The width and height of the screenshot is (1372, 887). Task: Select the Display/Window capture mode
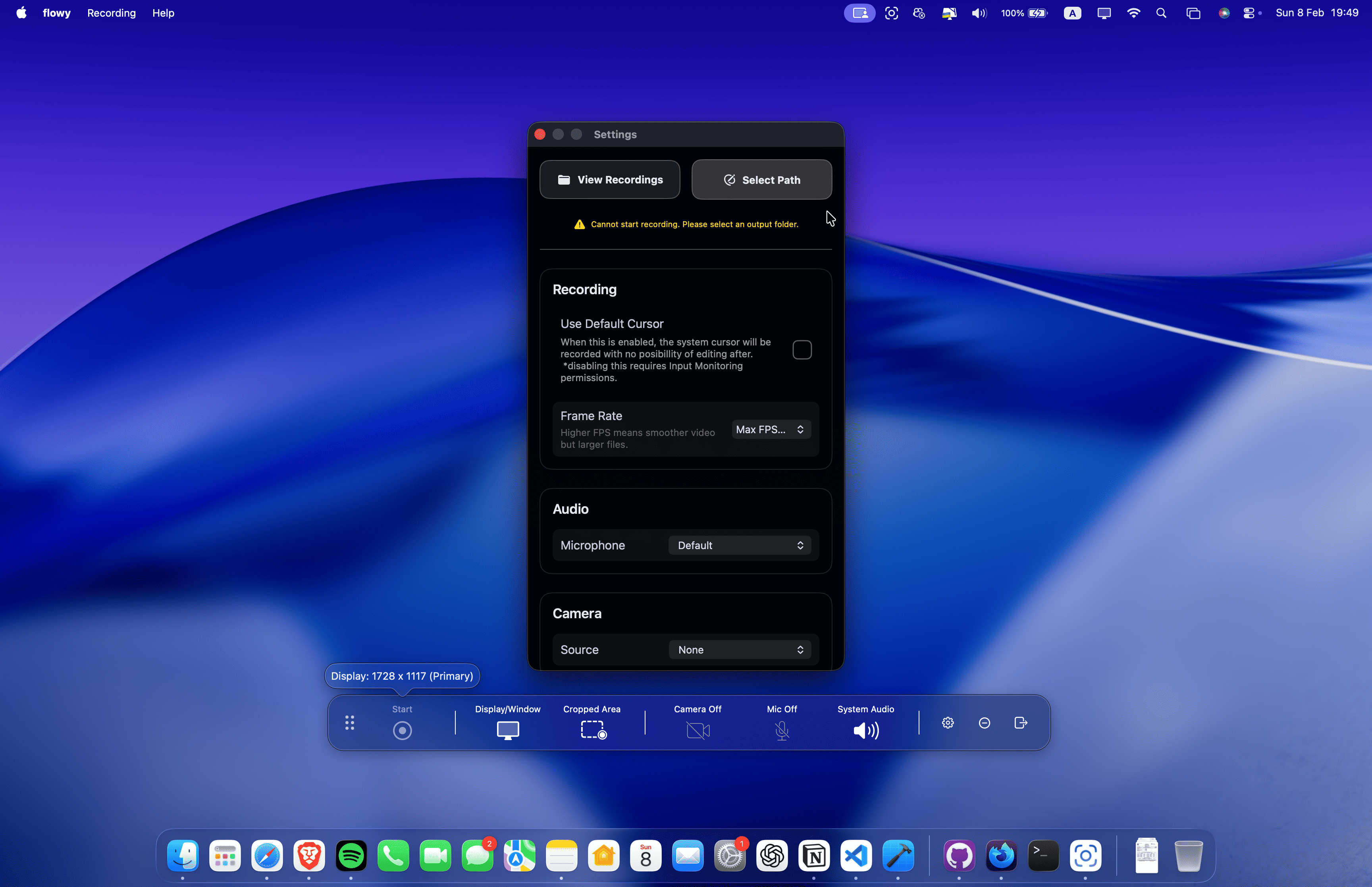point(507,730)
